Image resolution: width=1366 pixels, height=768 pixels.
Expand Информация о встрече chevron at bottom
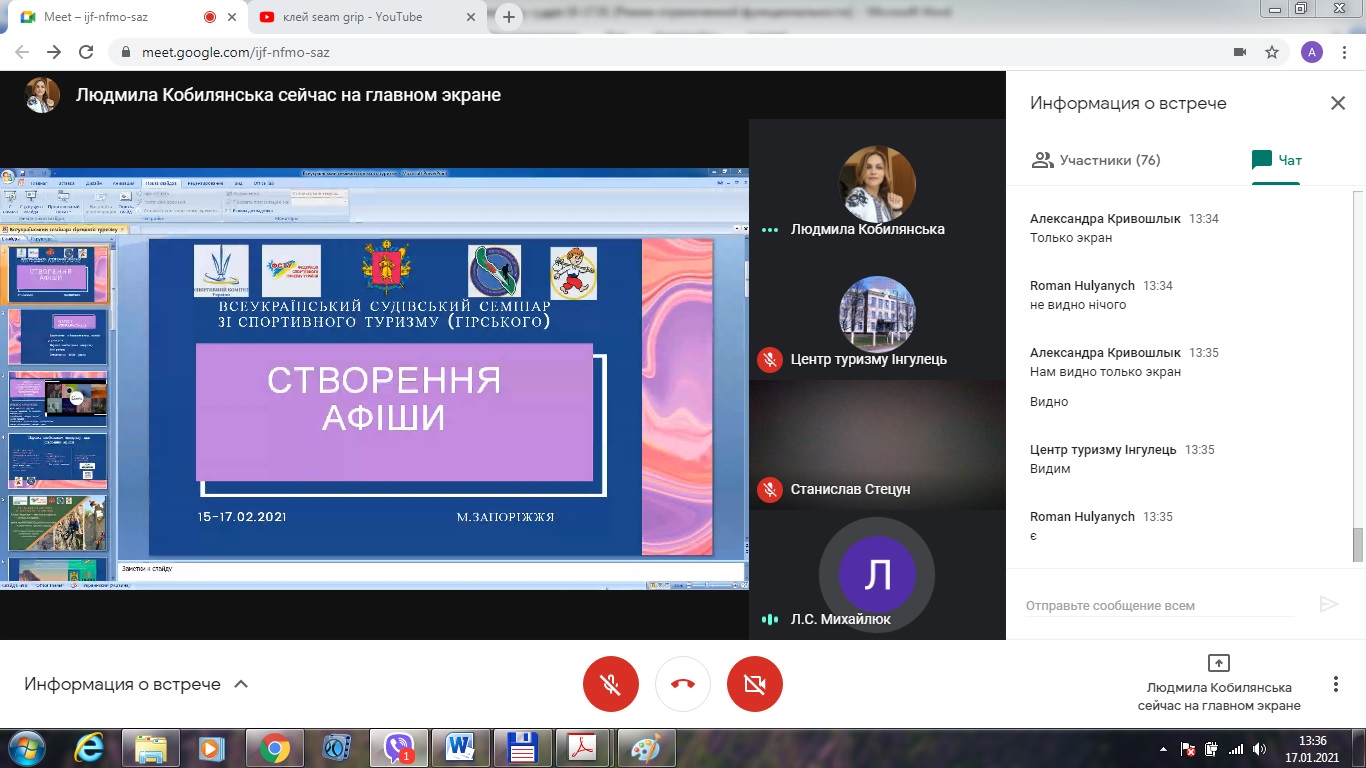[x=240, y=685]
